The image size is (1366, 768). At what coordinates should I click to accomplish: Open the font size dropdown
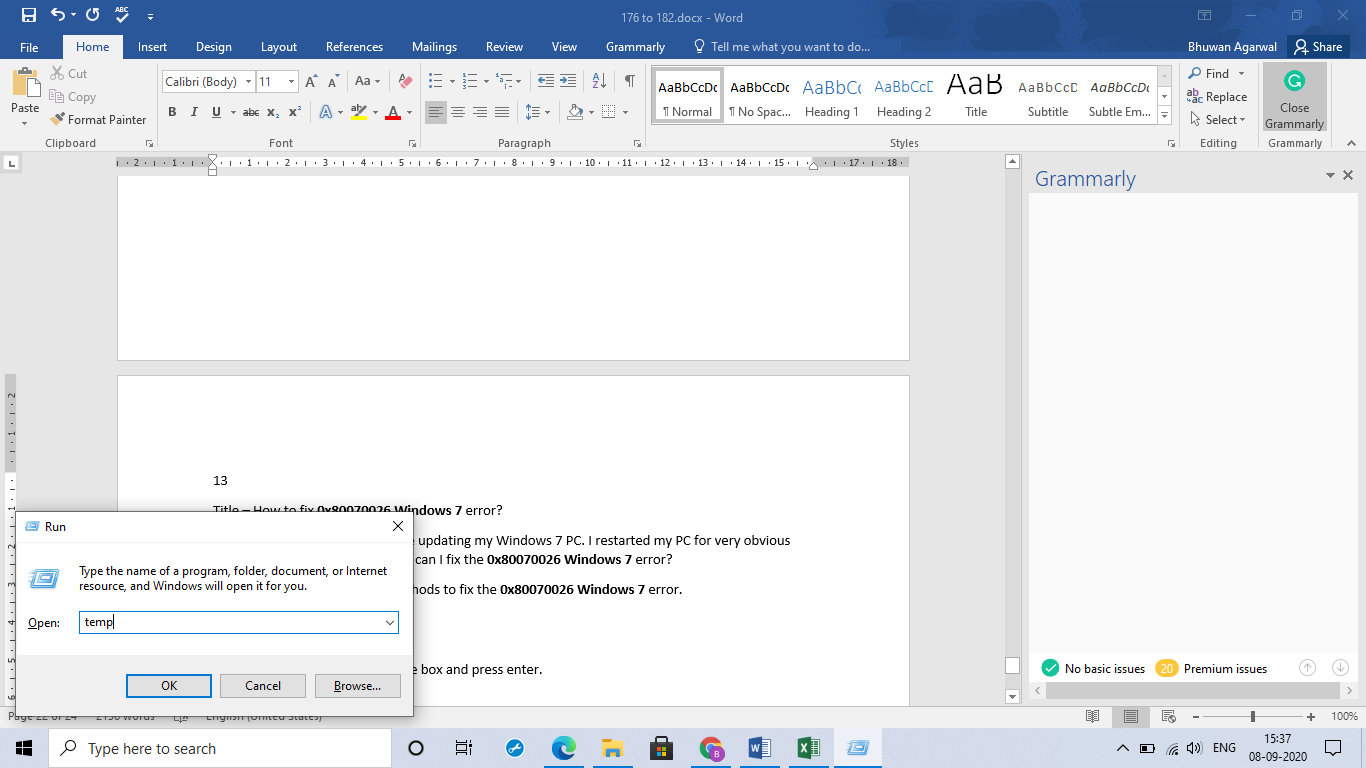pyautogui.click(x=291, y=82)
